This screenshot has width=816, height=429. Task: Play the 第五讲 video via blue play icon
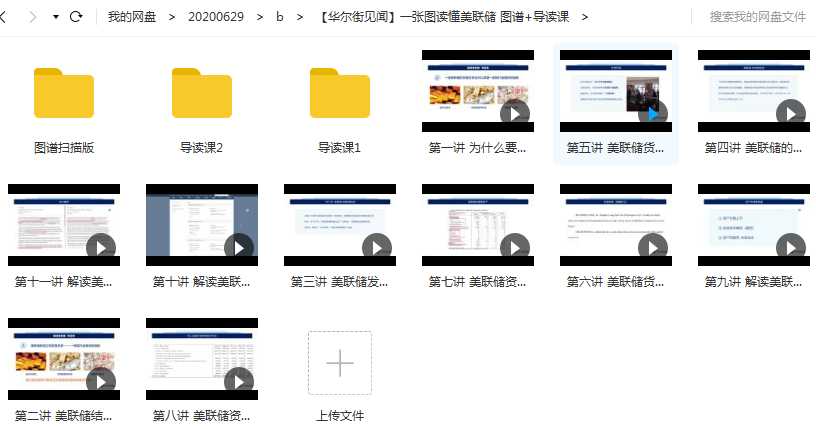[653, 113]
